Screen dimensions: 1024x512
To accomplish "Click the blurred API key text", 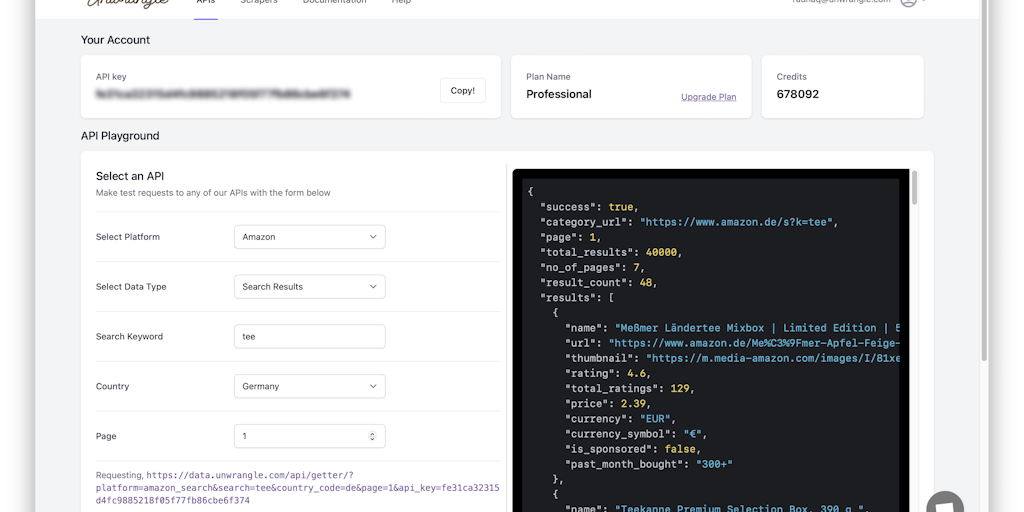I will pos(223,94).
